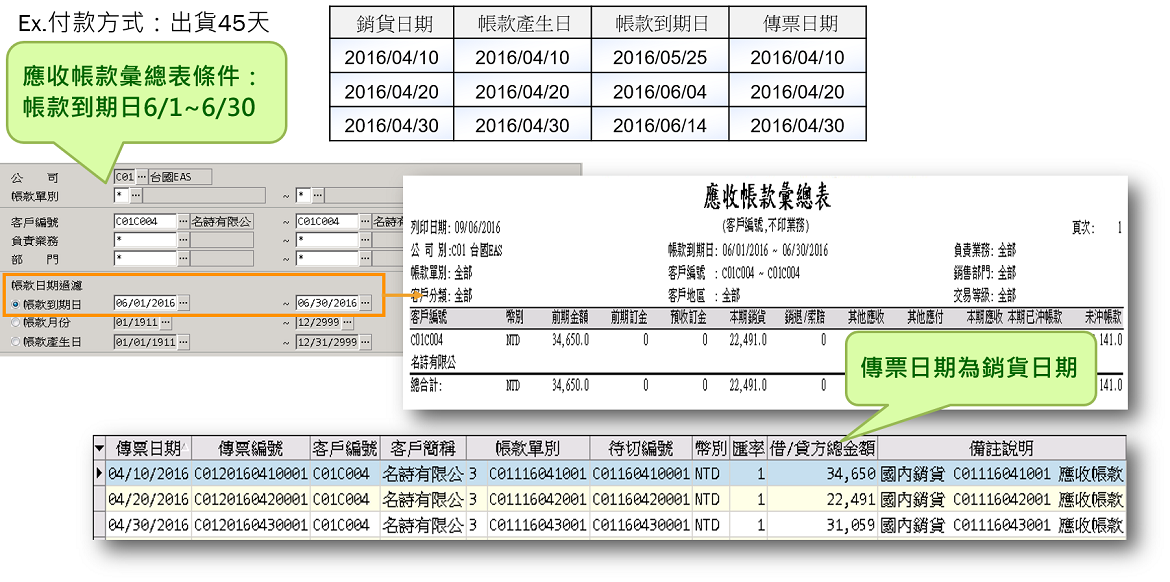Screen dimensions: 1170x582
Task: Click the 傳票編號 column header
Action: coord(251,448)
